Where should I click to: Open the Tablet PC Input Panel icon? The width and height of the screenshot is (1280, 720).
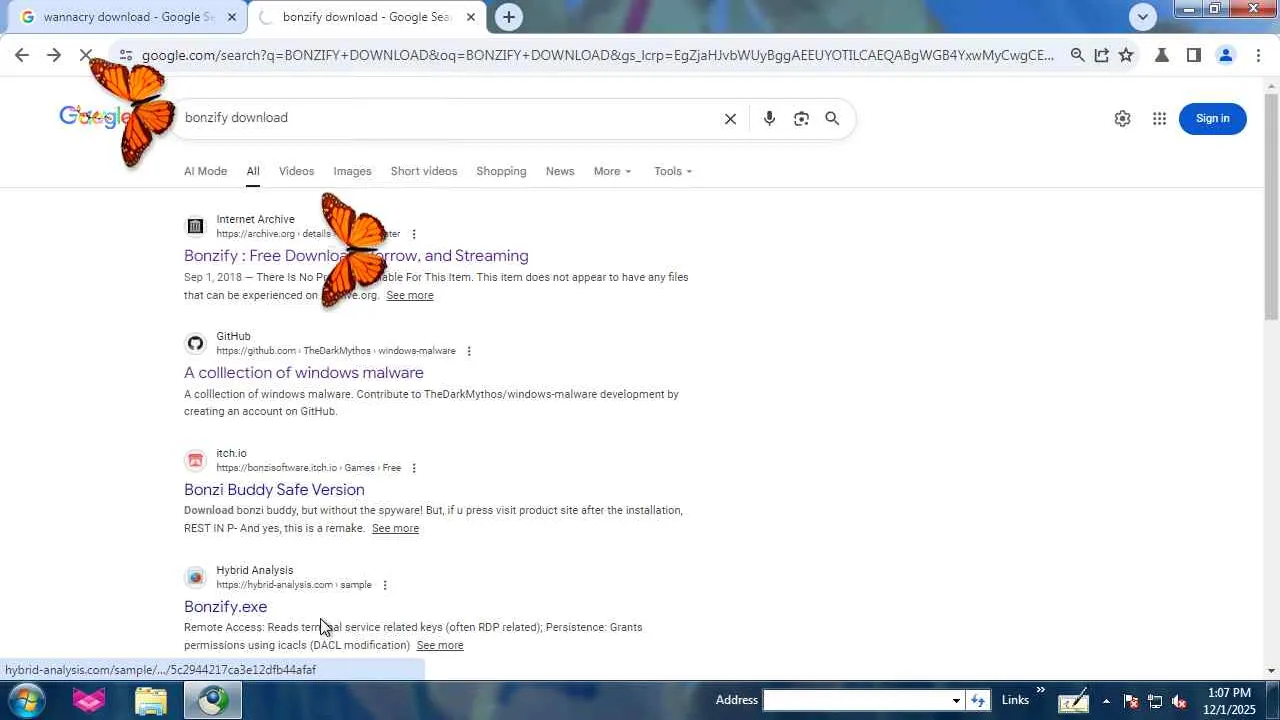click(x=1073, y=701)
